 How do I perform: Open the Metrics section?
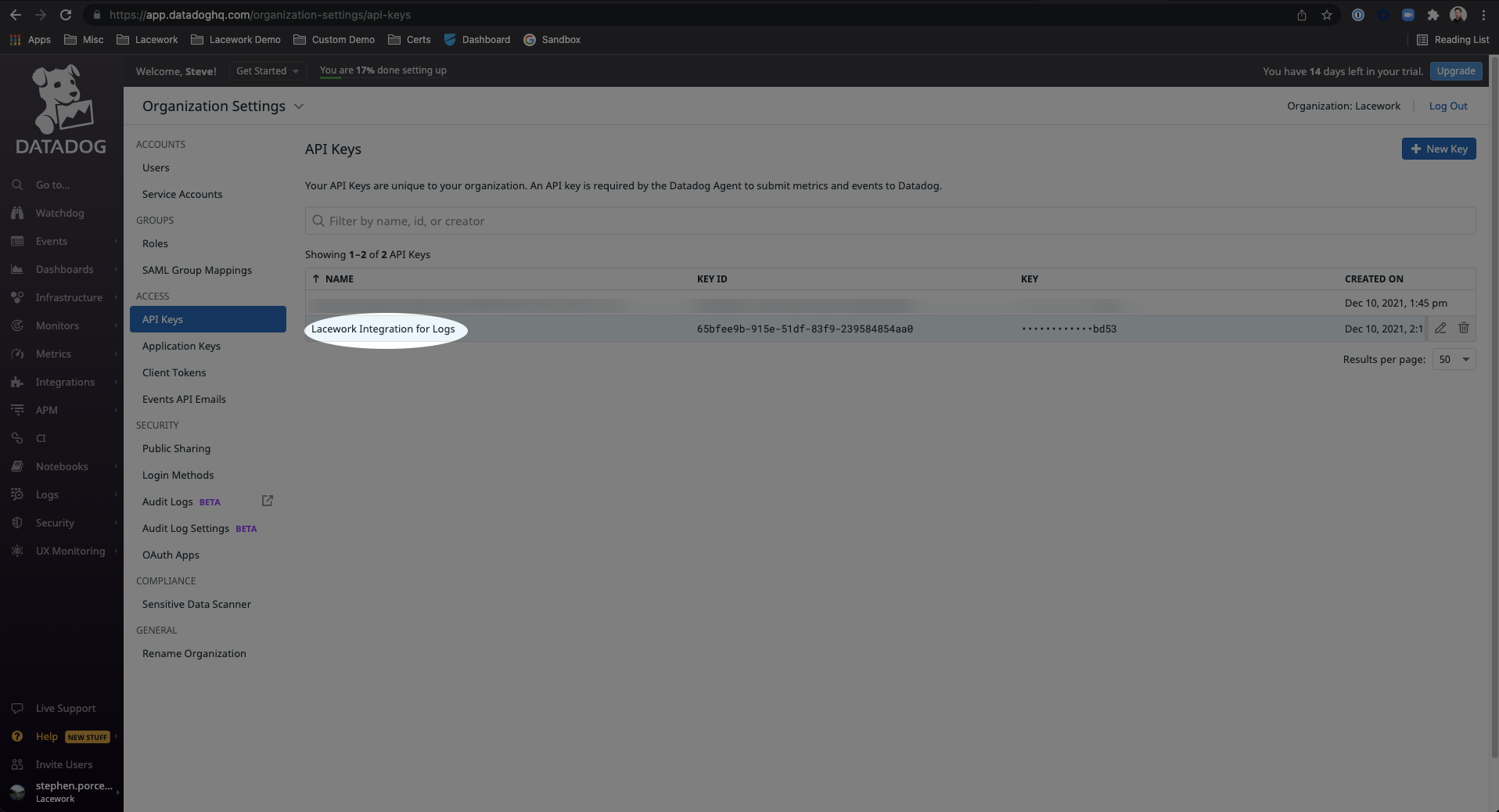click(x=54, y=354)
